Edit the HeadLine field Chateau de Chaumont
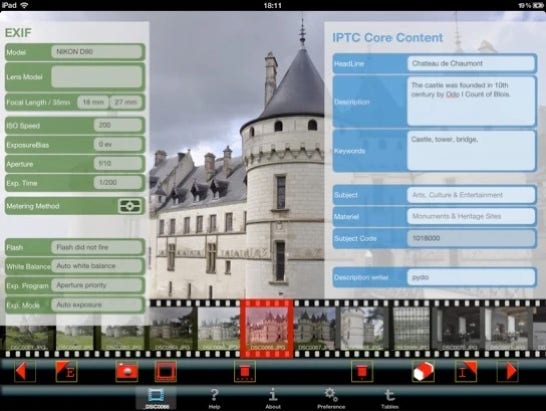Image resolution: width=546 pixels, height=411 pixels. point(471,63)
